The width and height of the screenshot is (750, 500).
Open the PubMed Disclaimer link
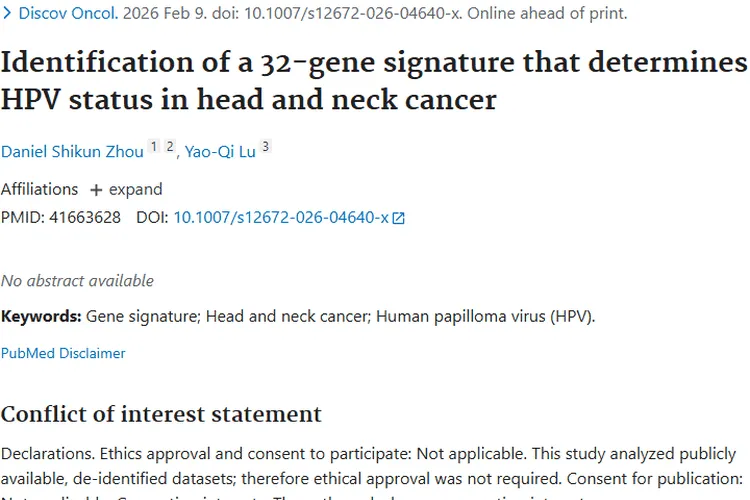tap(63, 353)
